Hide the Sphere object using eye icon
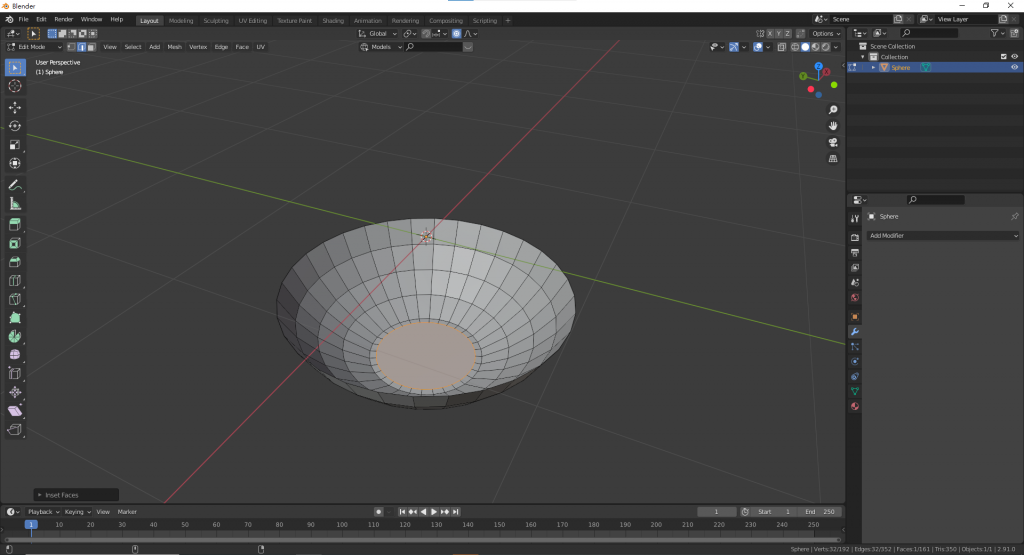Screen dimensions: 1024x555 tap(1015, 67)
